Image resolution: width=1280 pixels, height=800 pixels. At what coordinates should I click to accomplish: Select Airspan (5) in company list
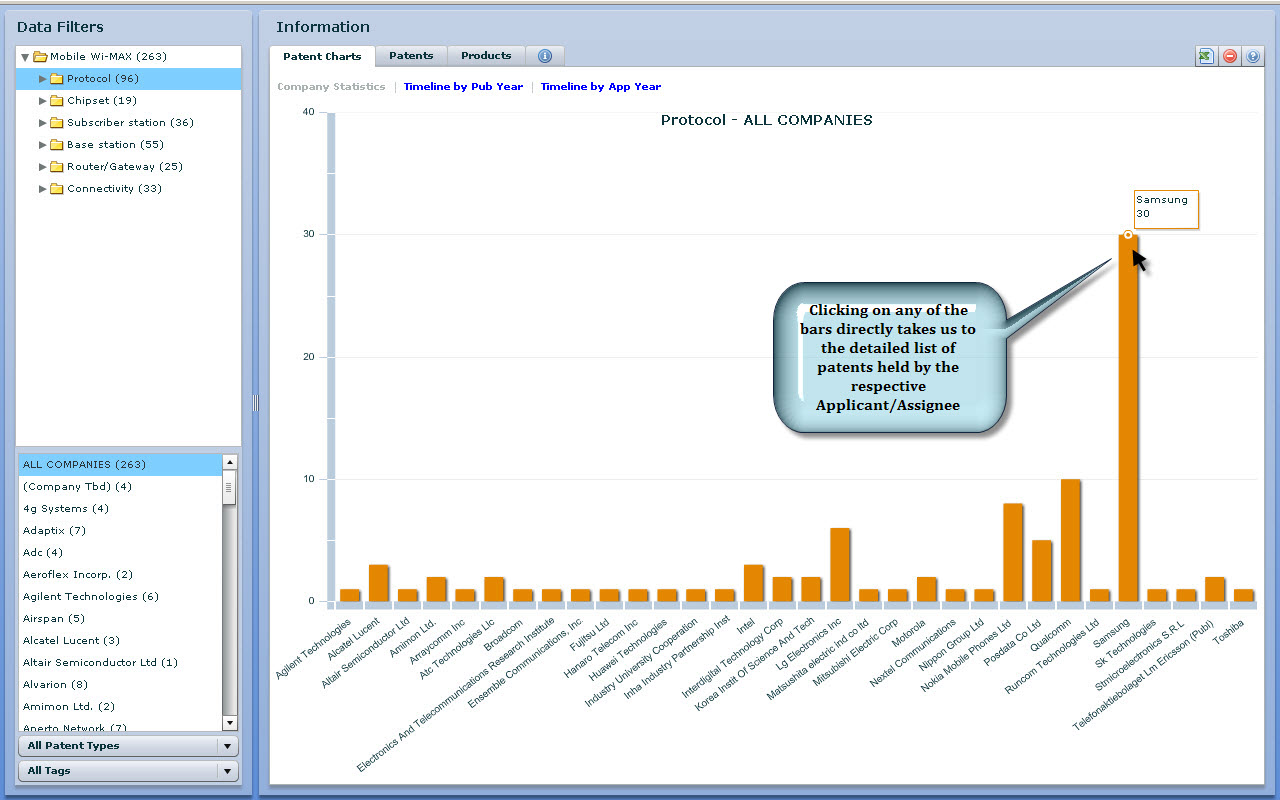[54, 619]
